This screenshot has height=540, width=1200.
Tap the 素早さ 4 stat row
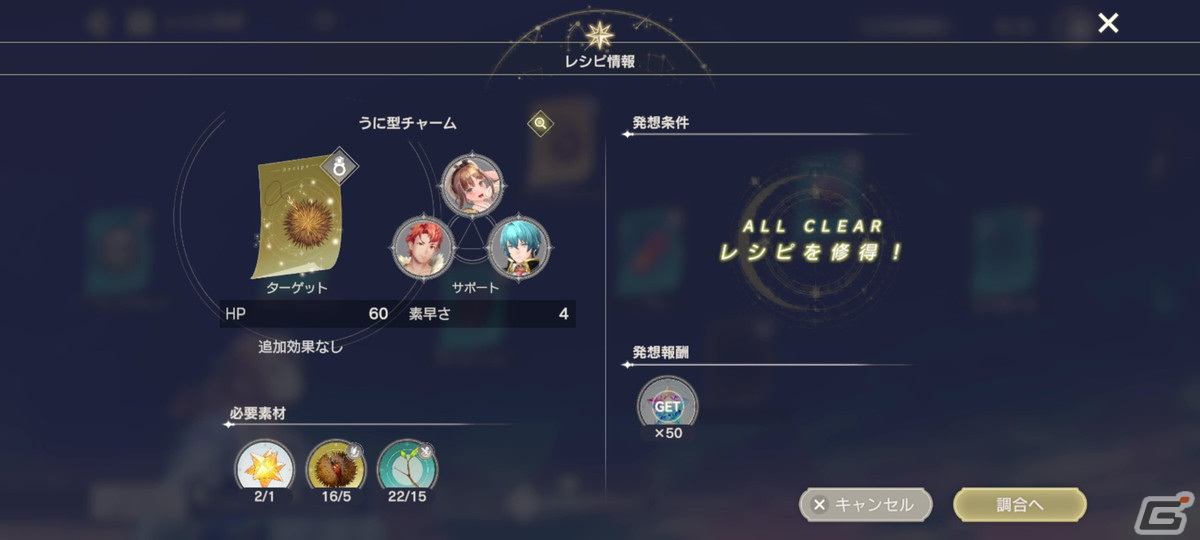pos(489,314)
